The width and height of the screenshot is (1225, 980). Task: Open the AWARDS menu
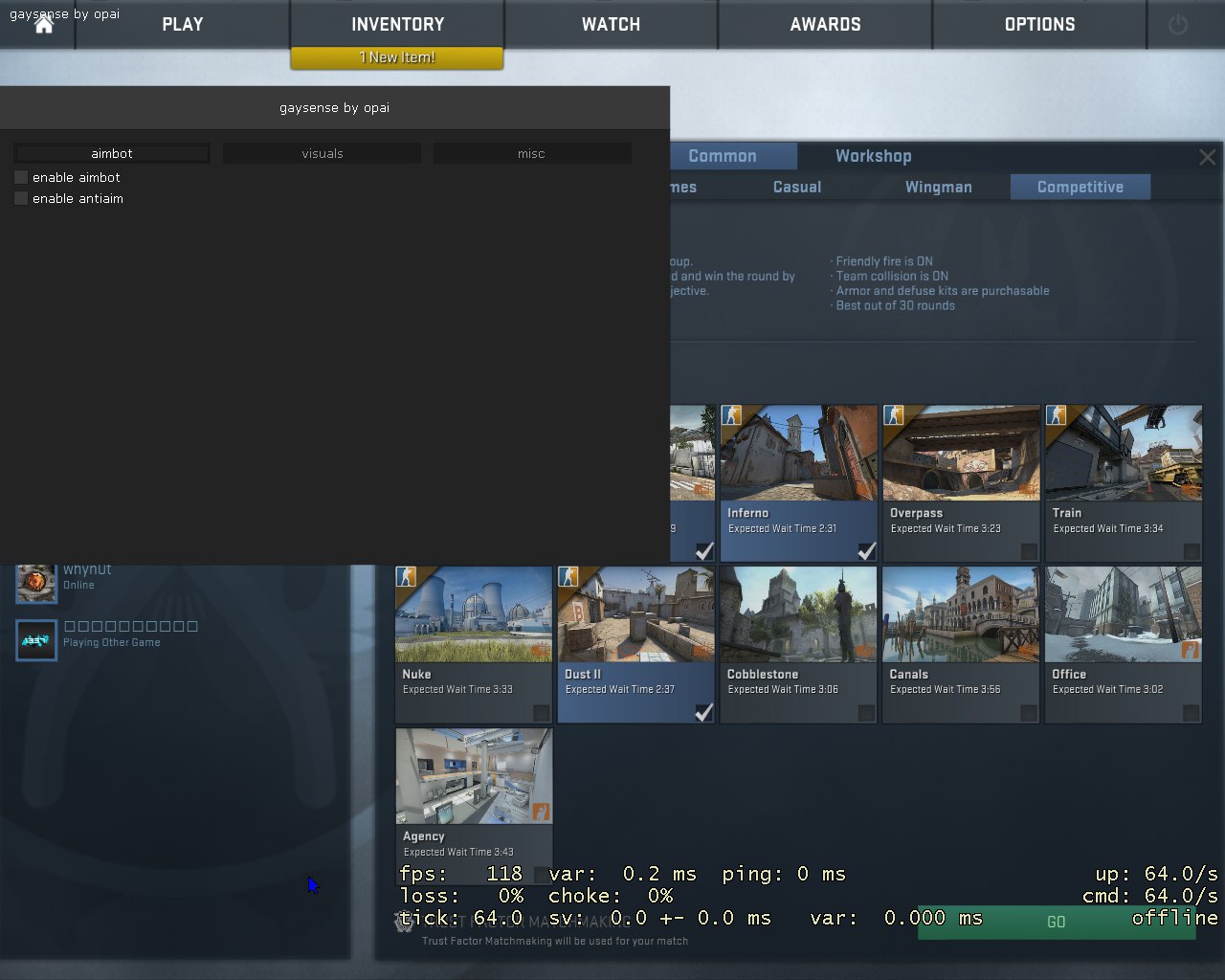(825, 25)
